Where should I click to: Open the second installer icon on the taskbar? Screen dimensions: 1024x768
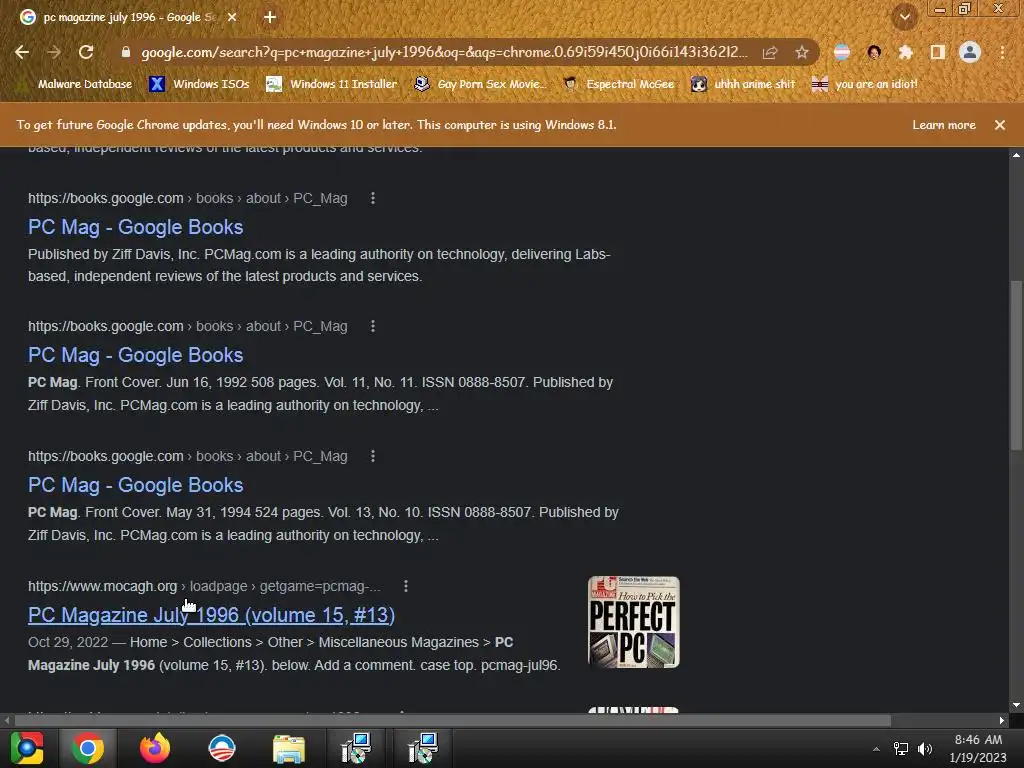(423, 748)
